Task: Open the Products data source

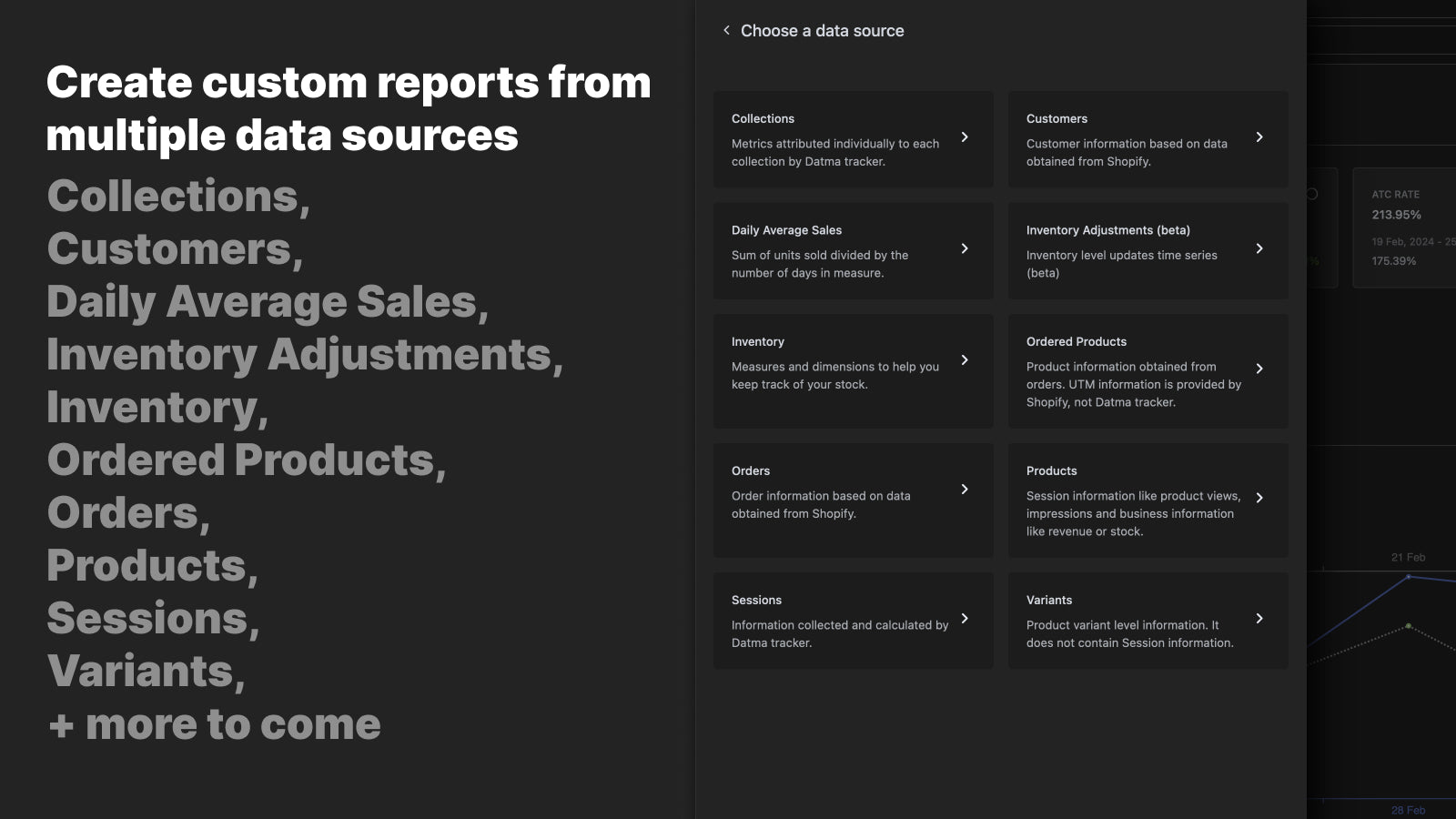Action: 1148,501
